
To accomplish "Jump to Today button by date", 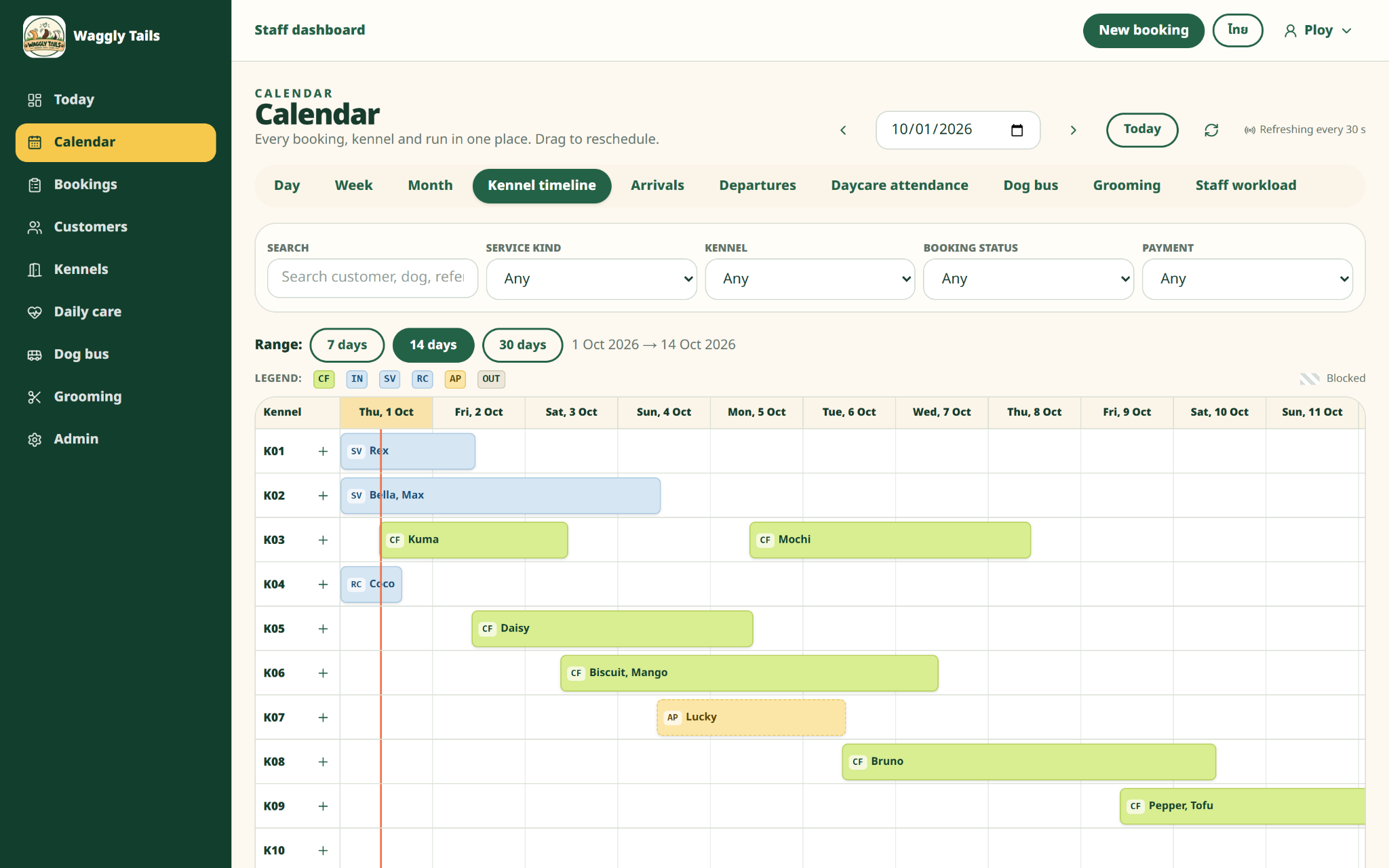I will coord(1142,130).
